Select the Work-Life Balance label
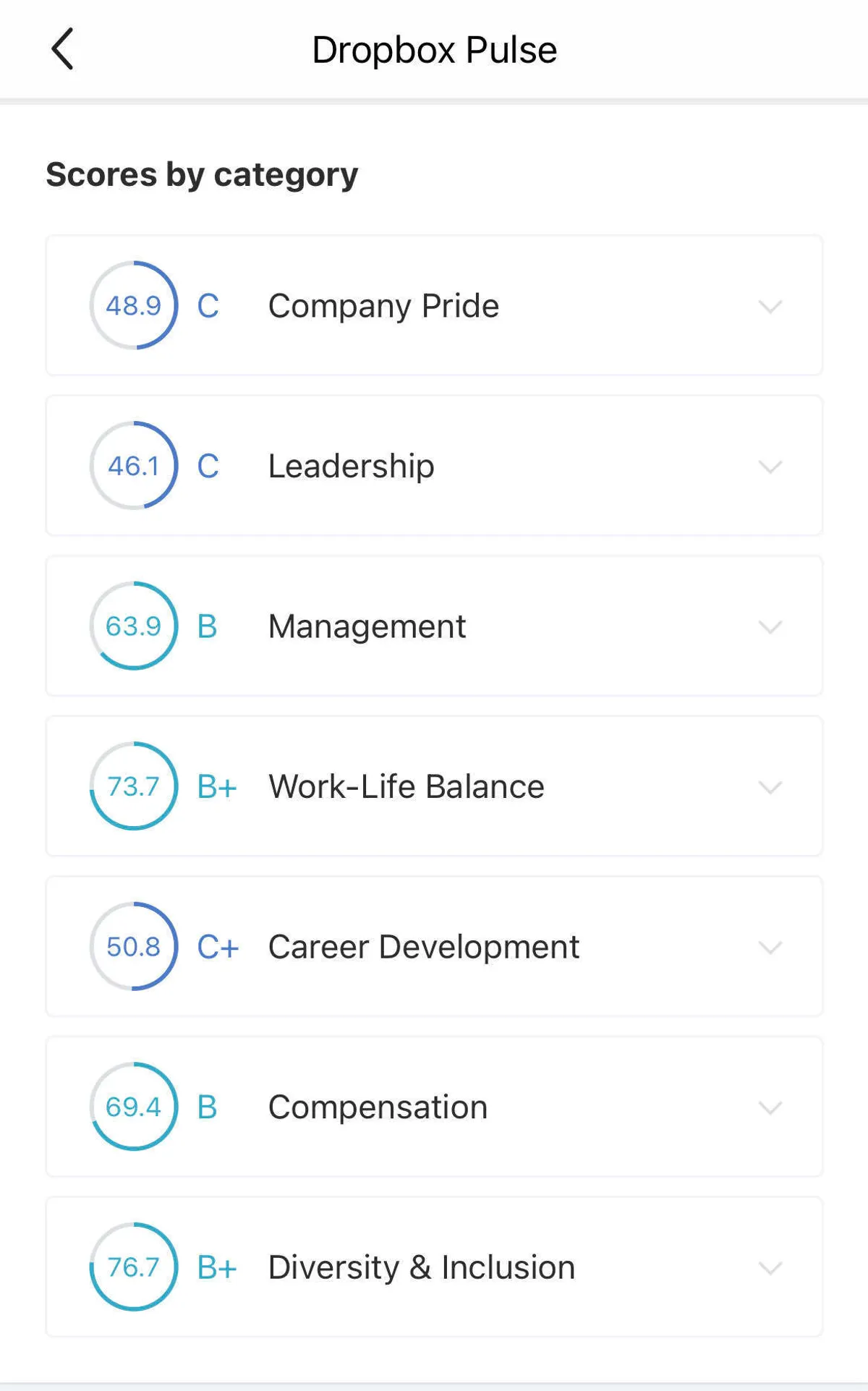This screenshot has height=1391, width=868. pyautogui.click(x=406, y=786)
